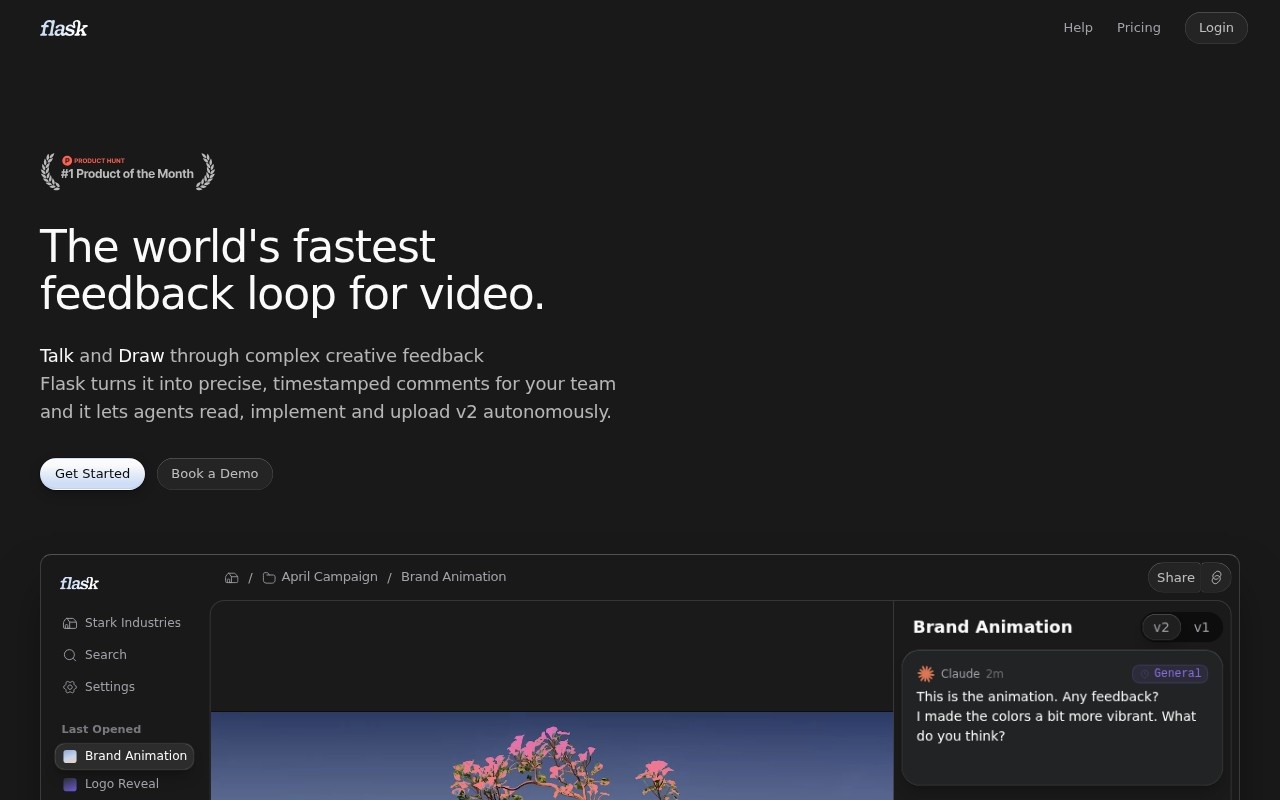Switch to version v1
Image resolution: width=1280 pixels, height=800 pixels.
[1202, 627]
